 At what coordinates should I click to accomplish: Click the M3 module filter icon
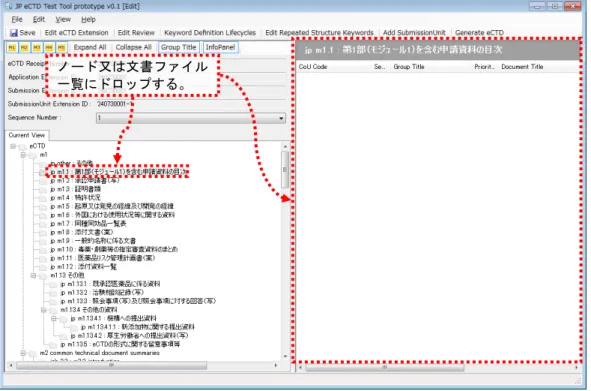tap(37, 48)
